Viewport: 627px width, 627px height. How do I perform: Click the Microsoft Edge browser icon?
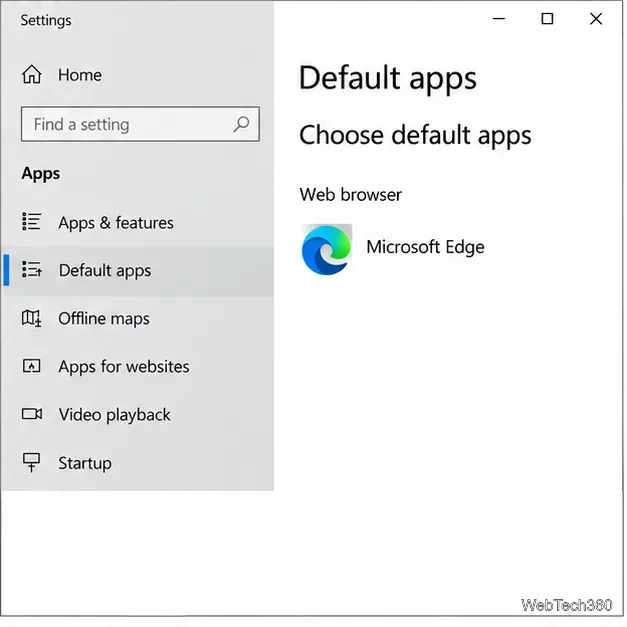[x=327, y=250]
